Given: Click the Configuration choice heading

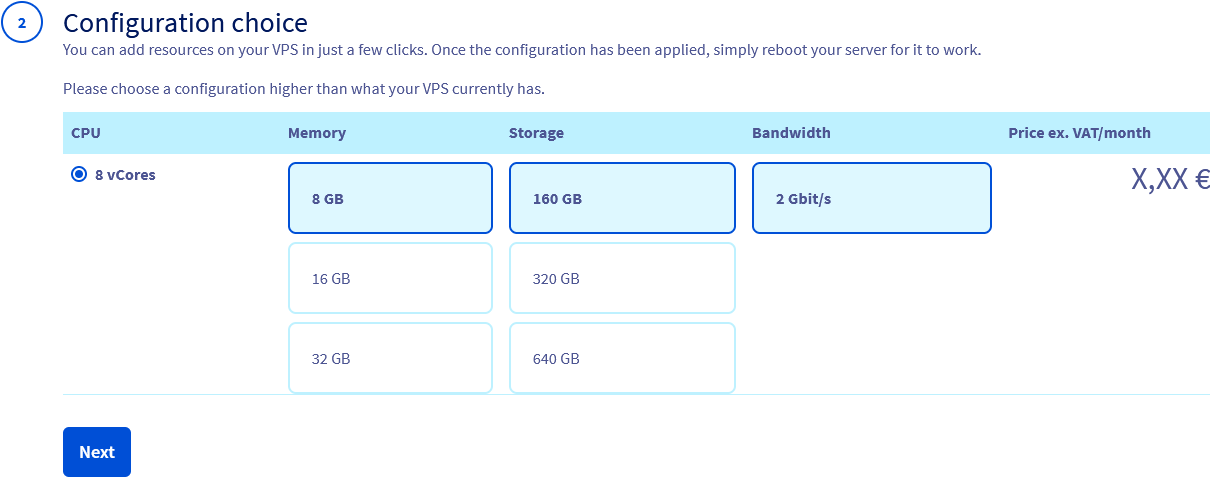Looking at the screenshot, I should click(x=185, y=22).
